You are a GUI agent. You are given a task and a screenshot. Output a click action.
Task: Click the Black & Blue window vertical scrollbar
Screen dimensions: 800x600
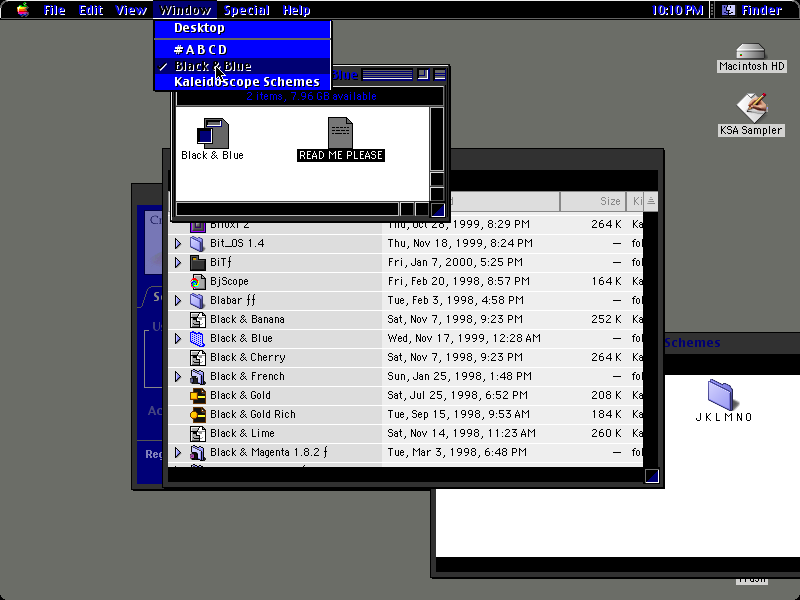pos(437,139)
